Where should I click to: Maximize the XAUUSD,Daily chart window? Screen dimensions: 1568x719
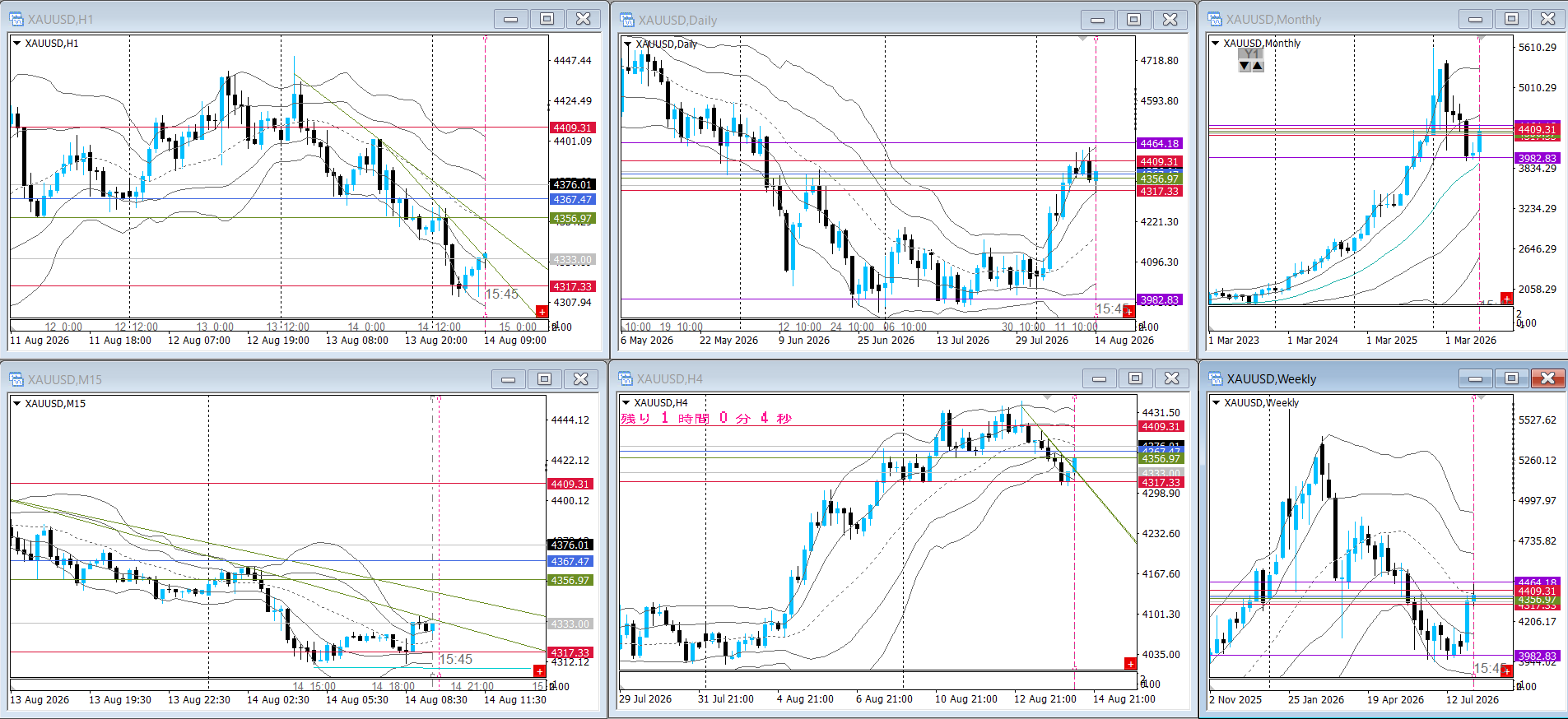(1134, 20)
